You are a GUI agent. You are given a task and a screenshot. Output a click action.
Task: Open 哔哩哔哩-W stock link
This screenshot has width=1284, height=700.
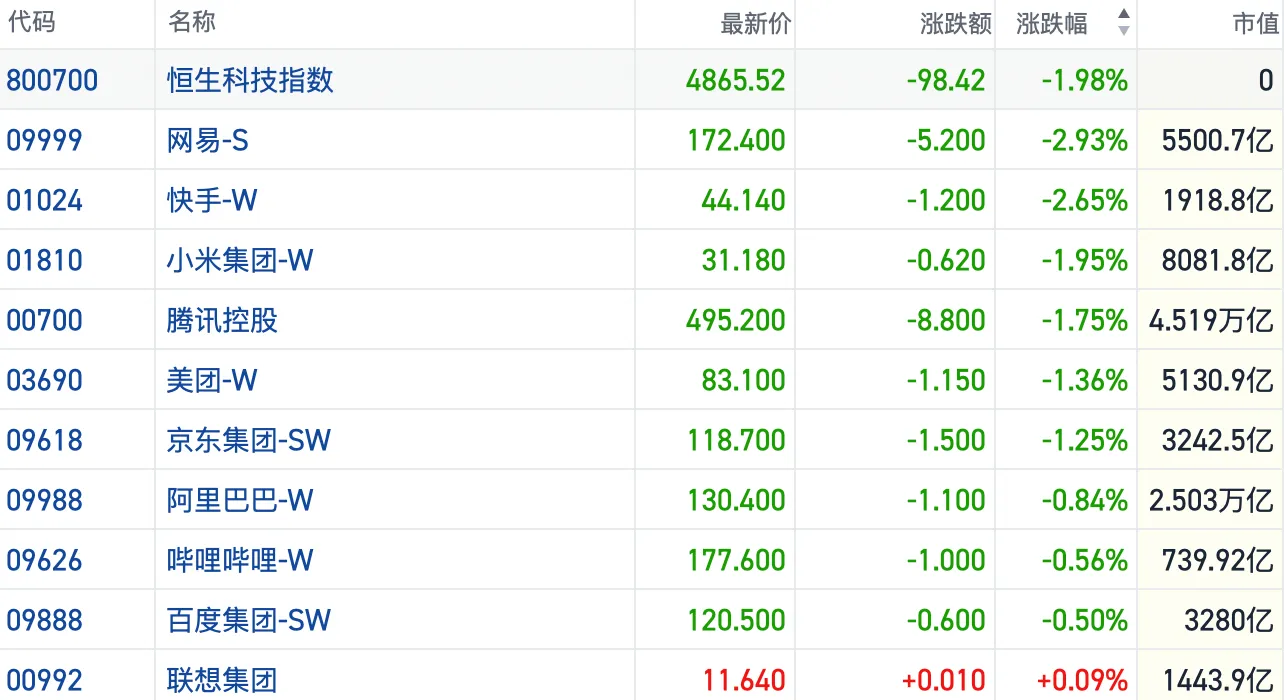pos(240,560)
